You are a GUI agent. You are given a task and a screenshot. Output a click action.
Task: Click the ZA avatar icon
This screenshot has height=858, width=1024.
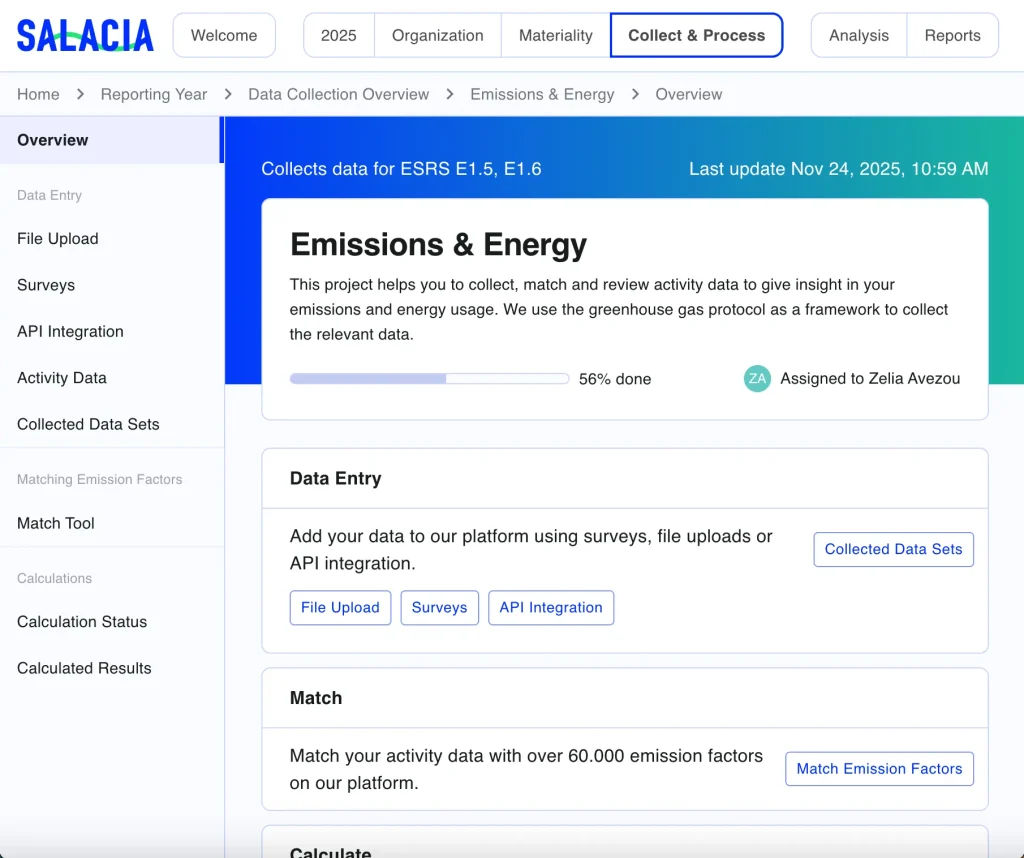pyautogui.click(x=757, y=378)
